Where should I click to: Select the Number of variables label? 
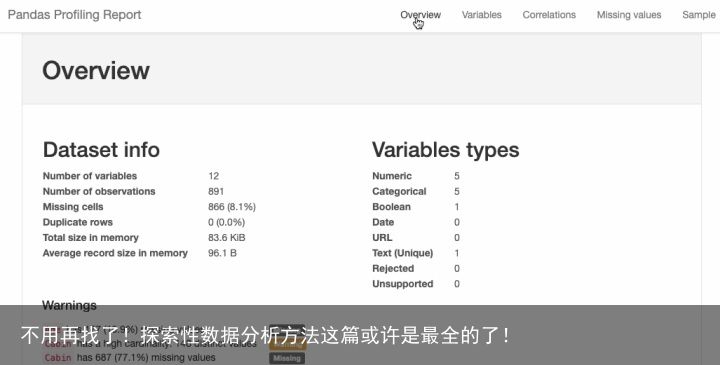tap(90, 176)
